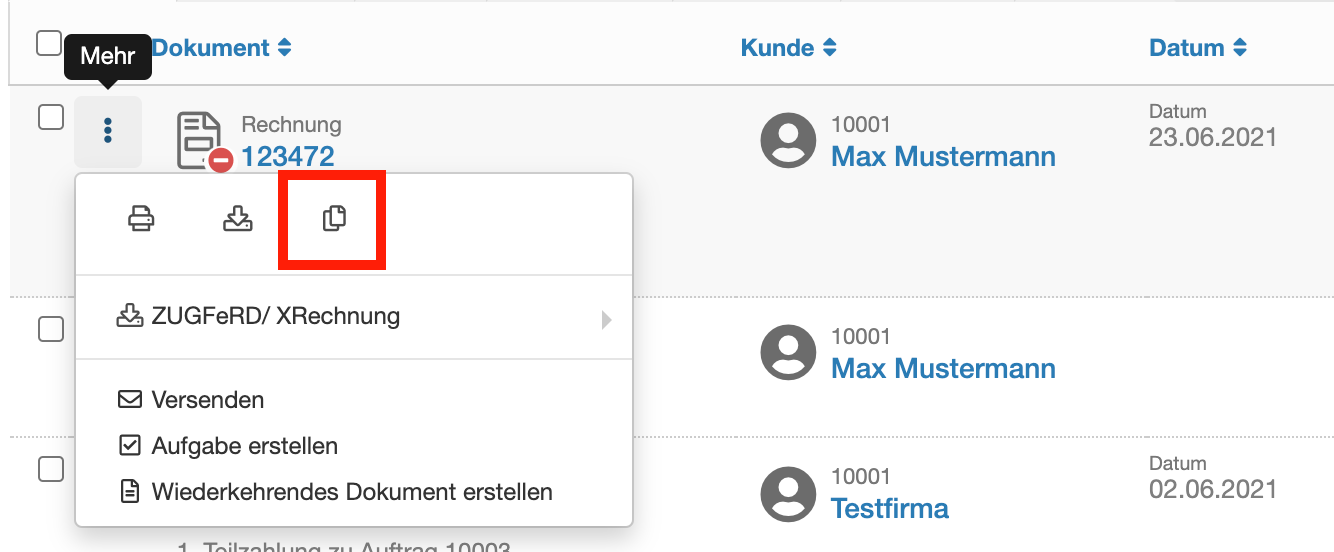1334x552 pixels.
Task: Open the three-dot Mehr menu button
Action: click(108, 130)
